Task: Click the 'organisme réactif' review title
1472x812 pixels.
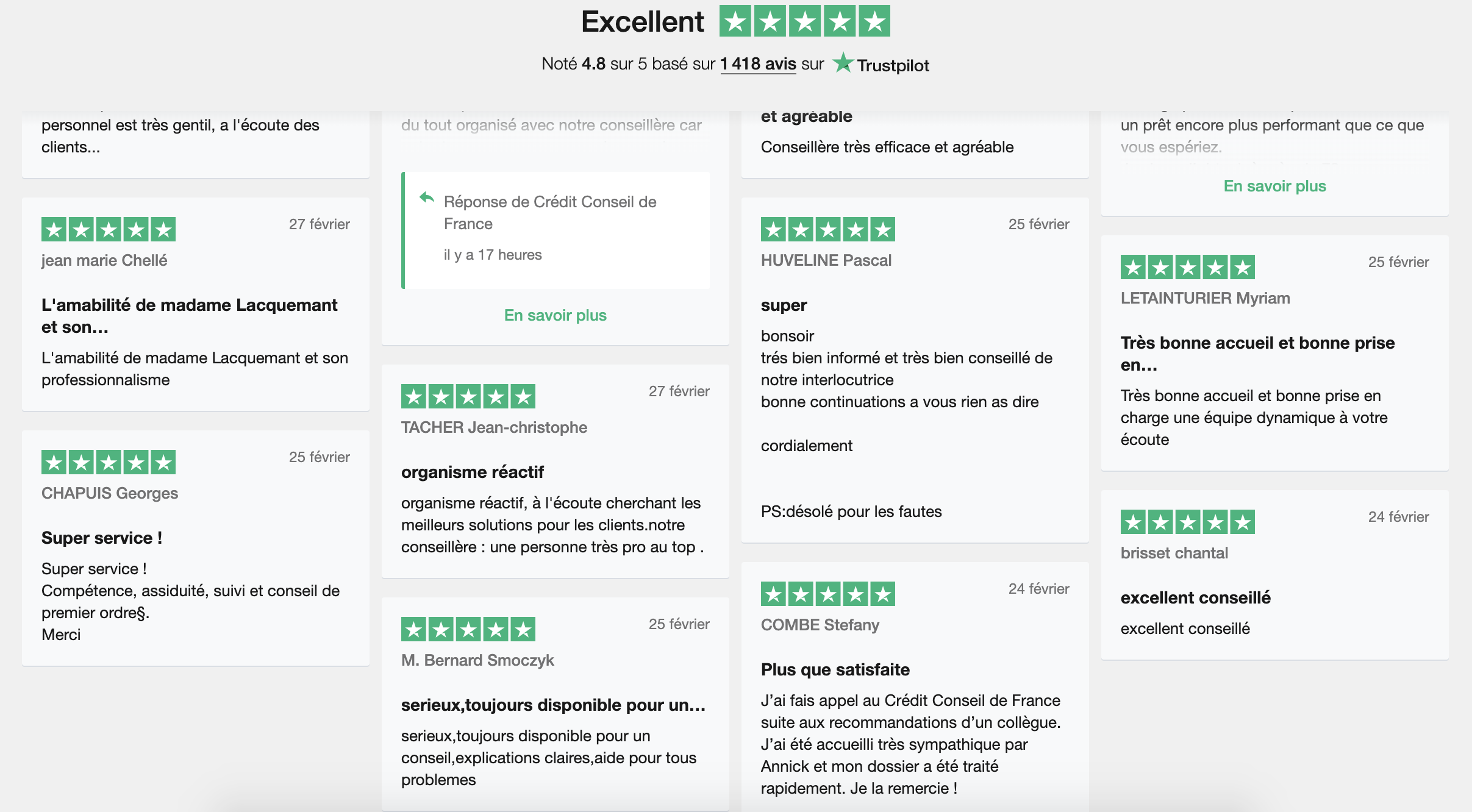Action: pyautogui.click(x=472, y=472)
